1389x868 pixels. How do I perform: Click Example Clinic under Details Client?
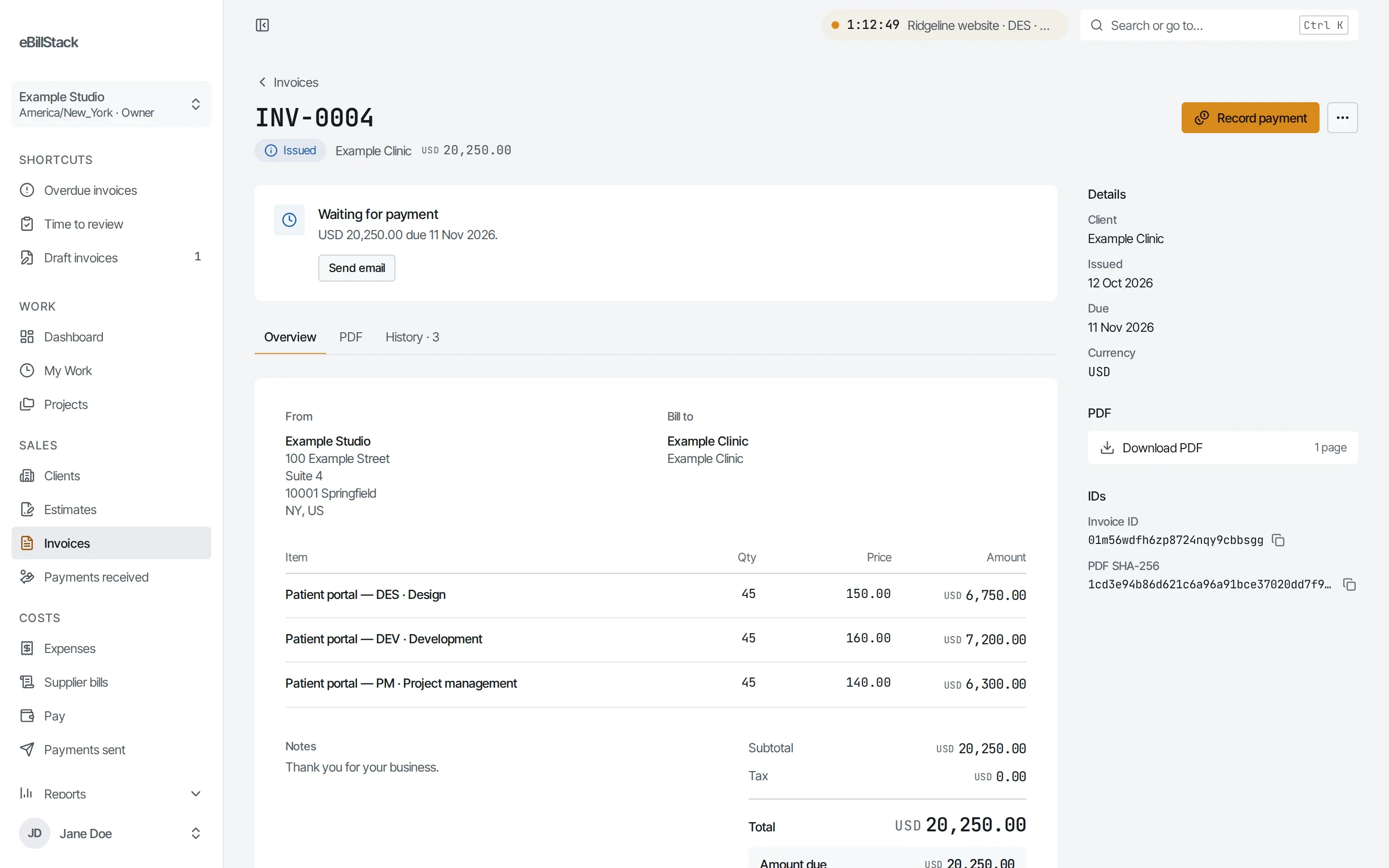coord(1125,239)
